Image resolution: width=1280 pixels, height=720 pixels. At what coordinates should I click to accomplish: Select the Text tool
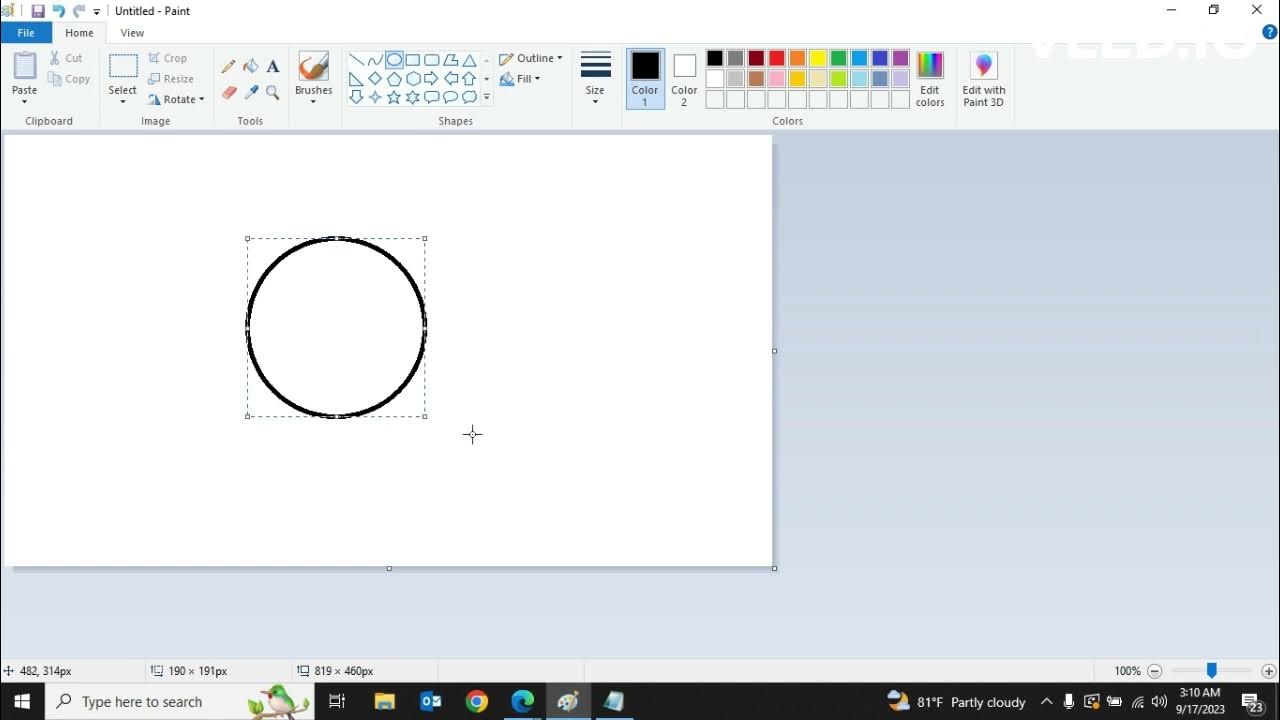click(x=273, y=66)
